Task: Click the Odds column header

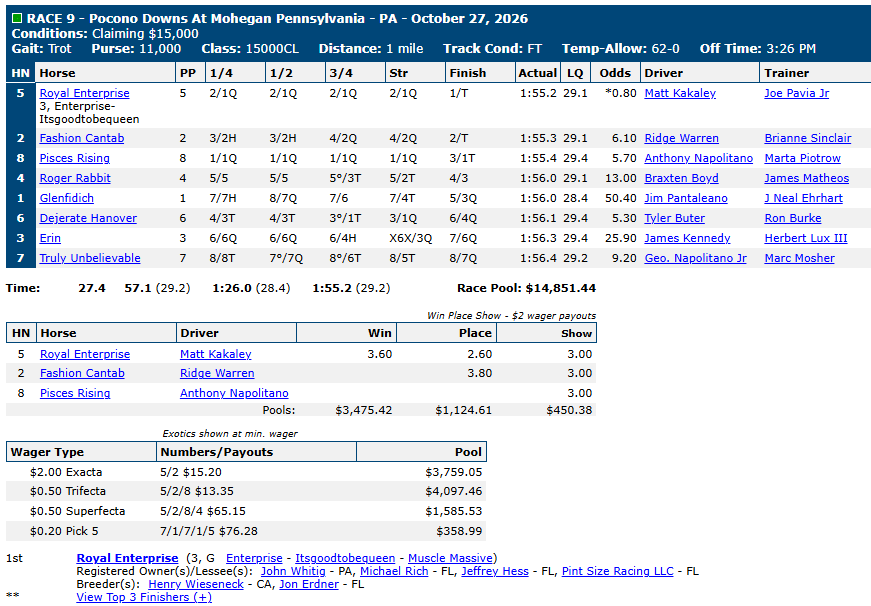Action: (x=615, y=73)
